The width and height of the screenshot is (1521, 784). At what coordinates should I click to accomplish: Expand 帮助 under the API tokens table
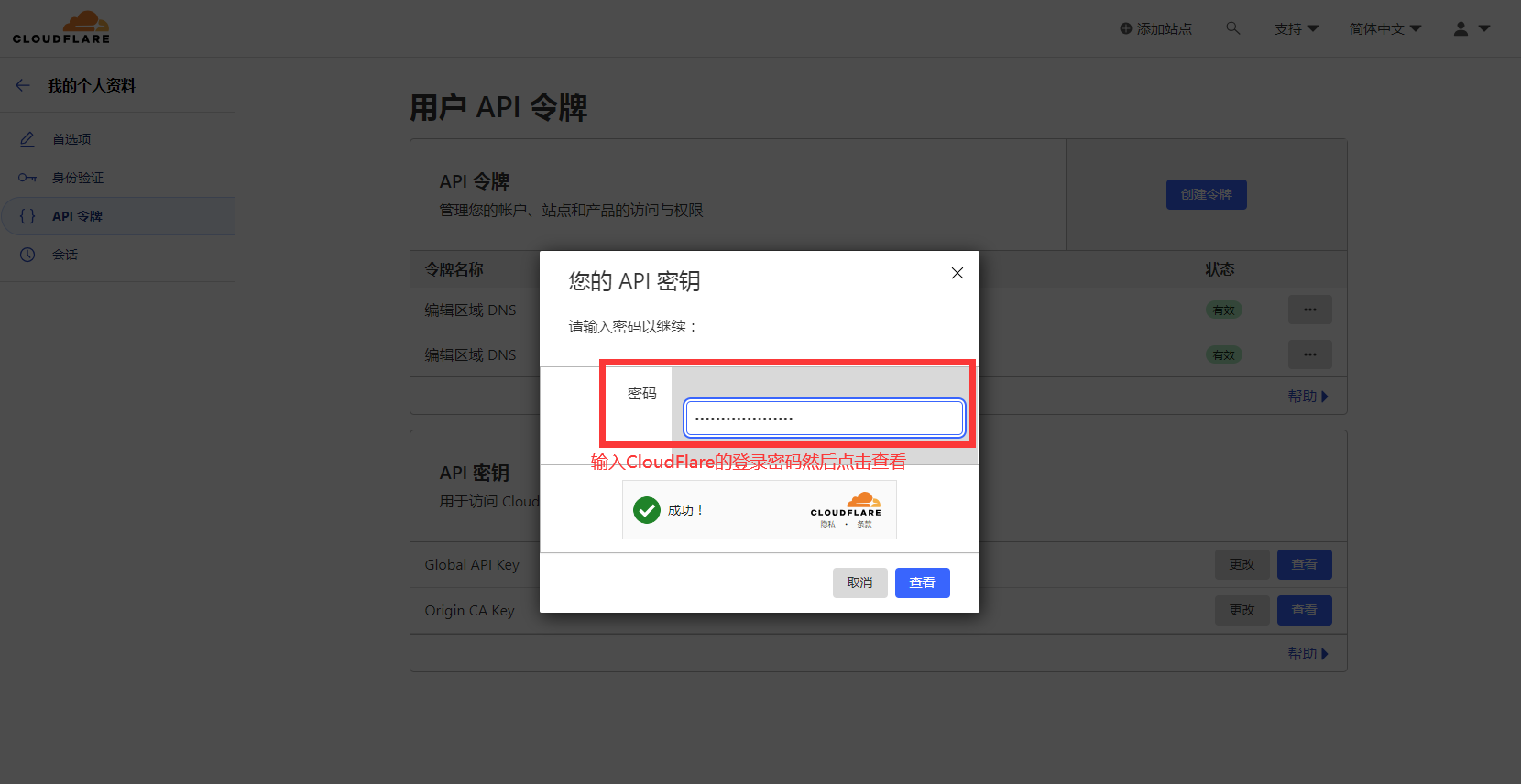(x=1308, y=397)
